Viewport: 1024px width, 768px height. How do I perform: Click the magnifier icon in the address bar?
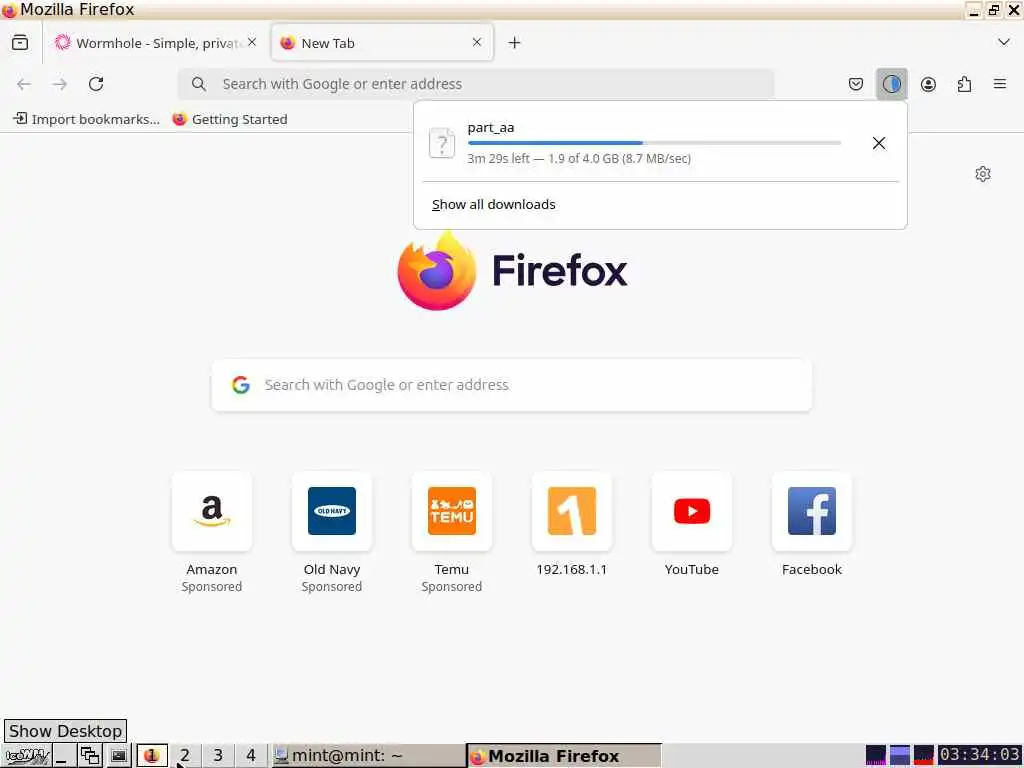(x=199, y=84)
